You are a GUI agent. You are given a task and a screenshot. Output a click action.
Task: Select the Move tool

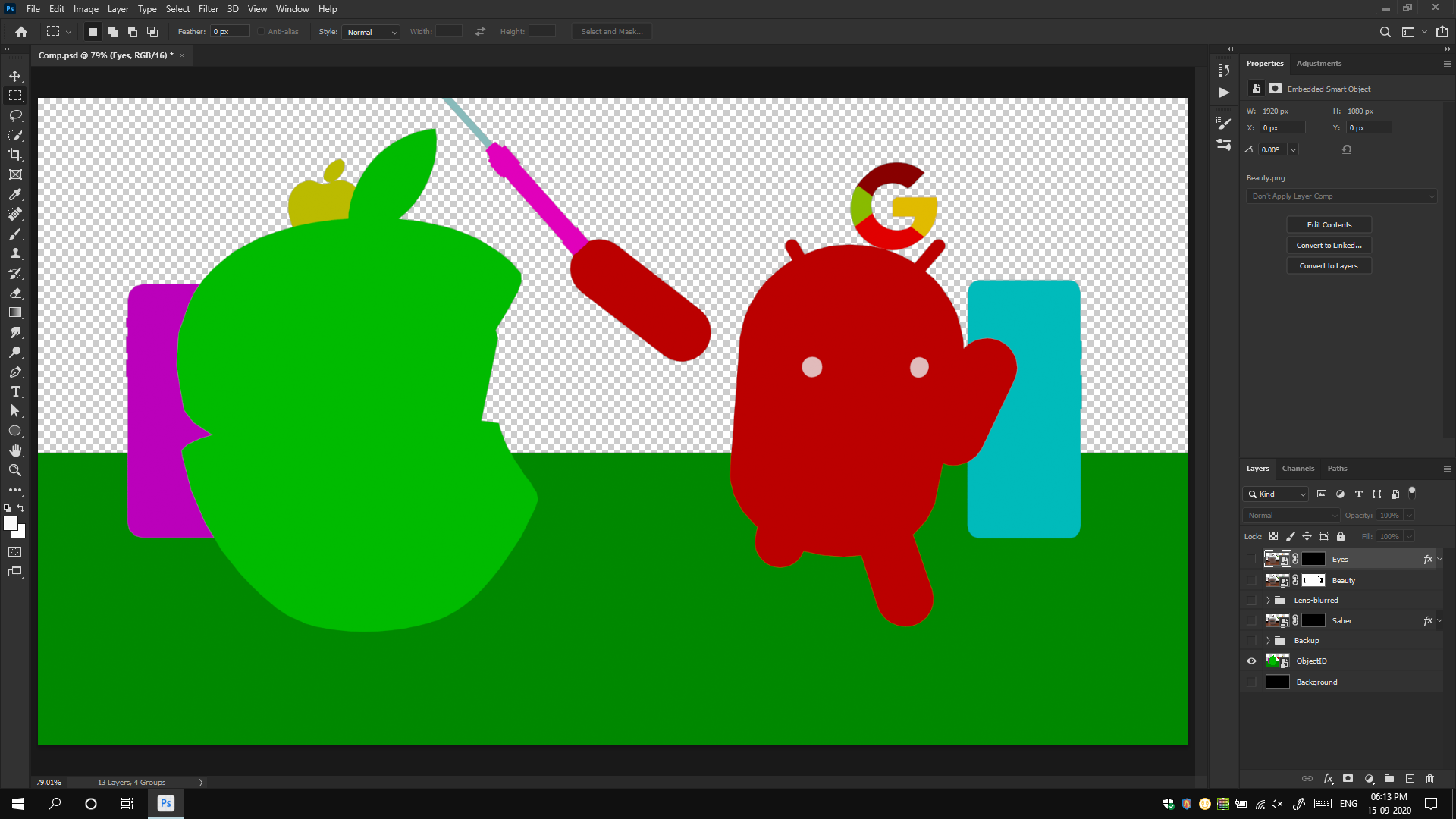click(15, 76)
